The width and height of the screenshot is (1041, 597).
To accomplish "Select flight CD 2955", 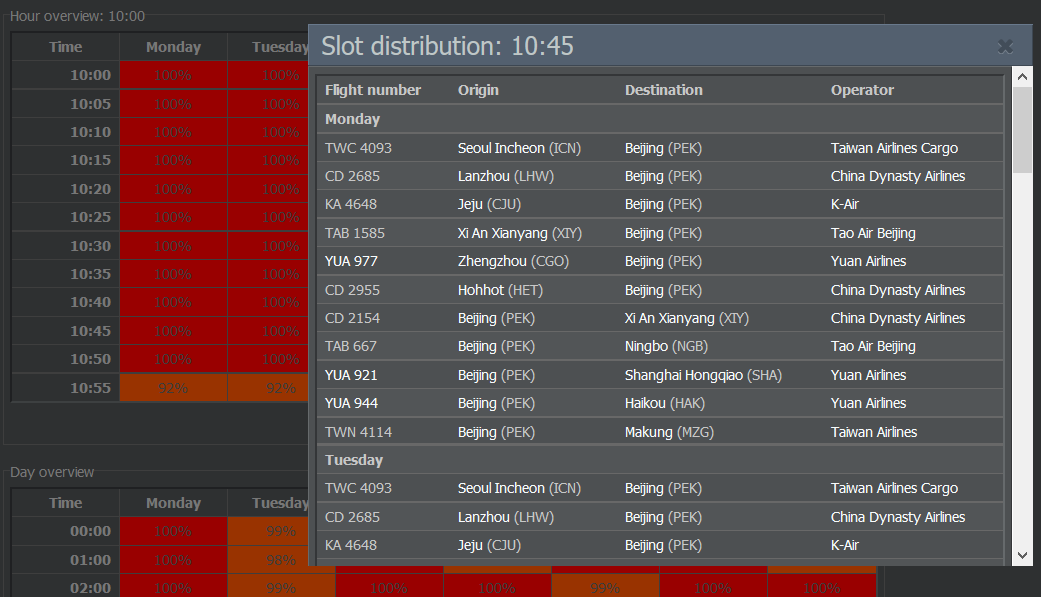I will (352, 290).
